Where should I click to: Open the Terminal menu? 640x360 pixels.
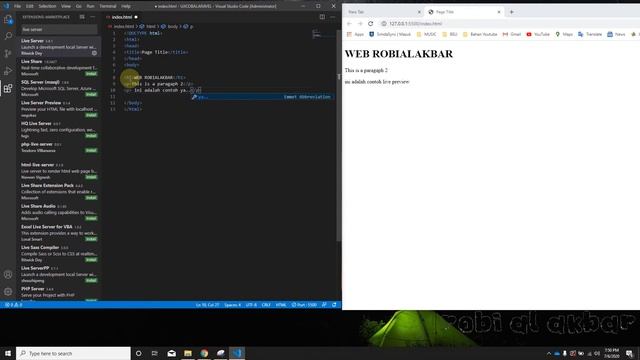(x=108, y=6)
